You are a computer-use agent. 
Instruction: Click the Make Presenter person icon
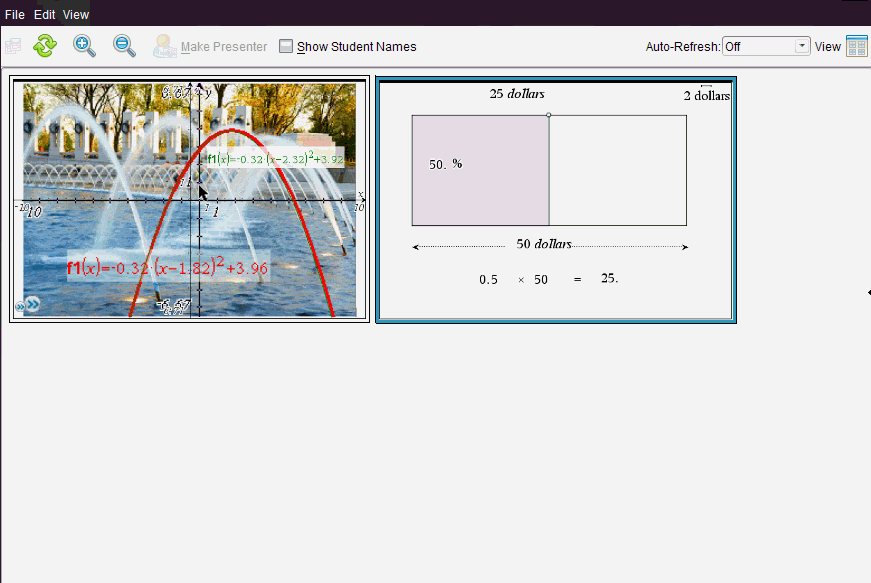(x=164, y=46)
